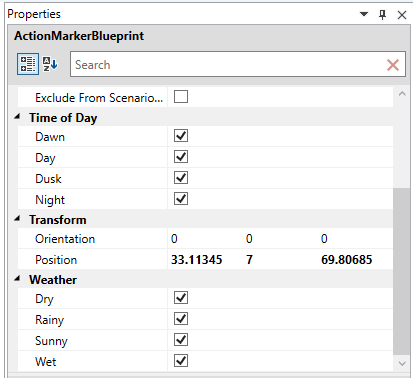Select the Wet property label
This screenshot has width=413, height=378.
46,362
